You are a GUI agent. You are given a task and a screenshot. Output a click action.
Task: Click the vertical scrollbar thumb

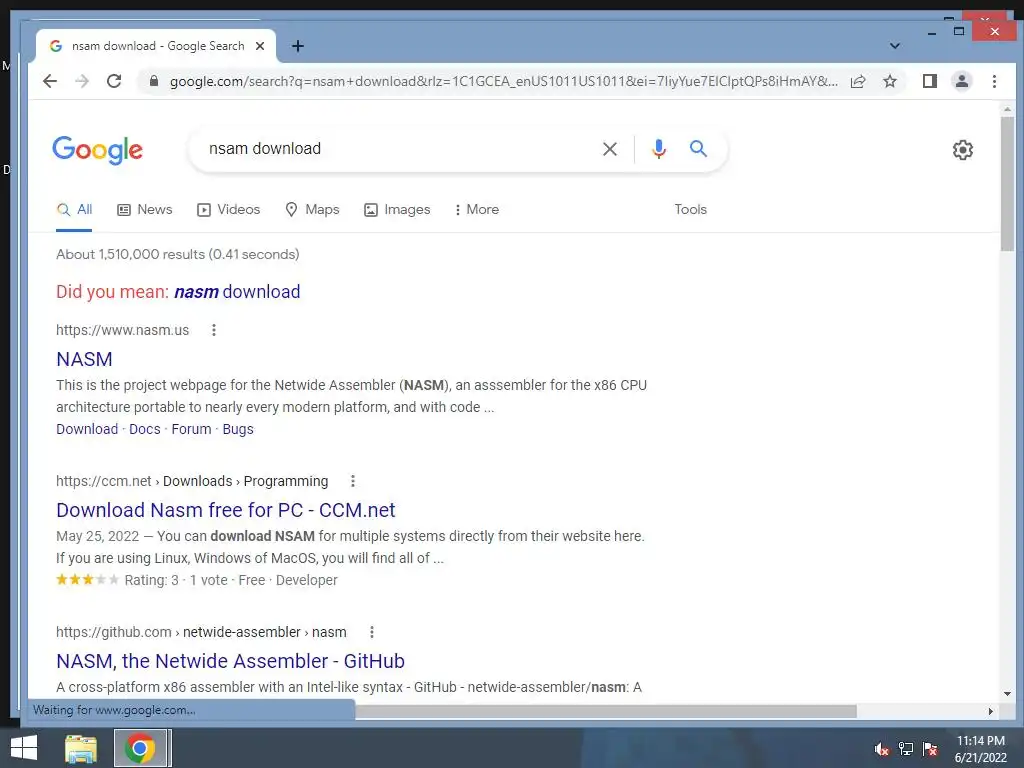point(1007,184)
